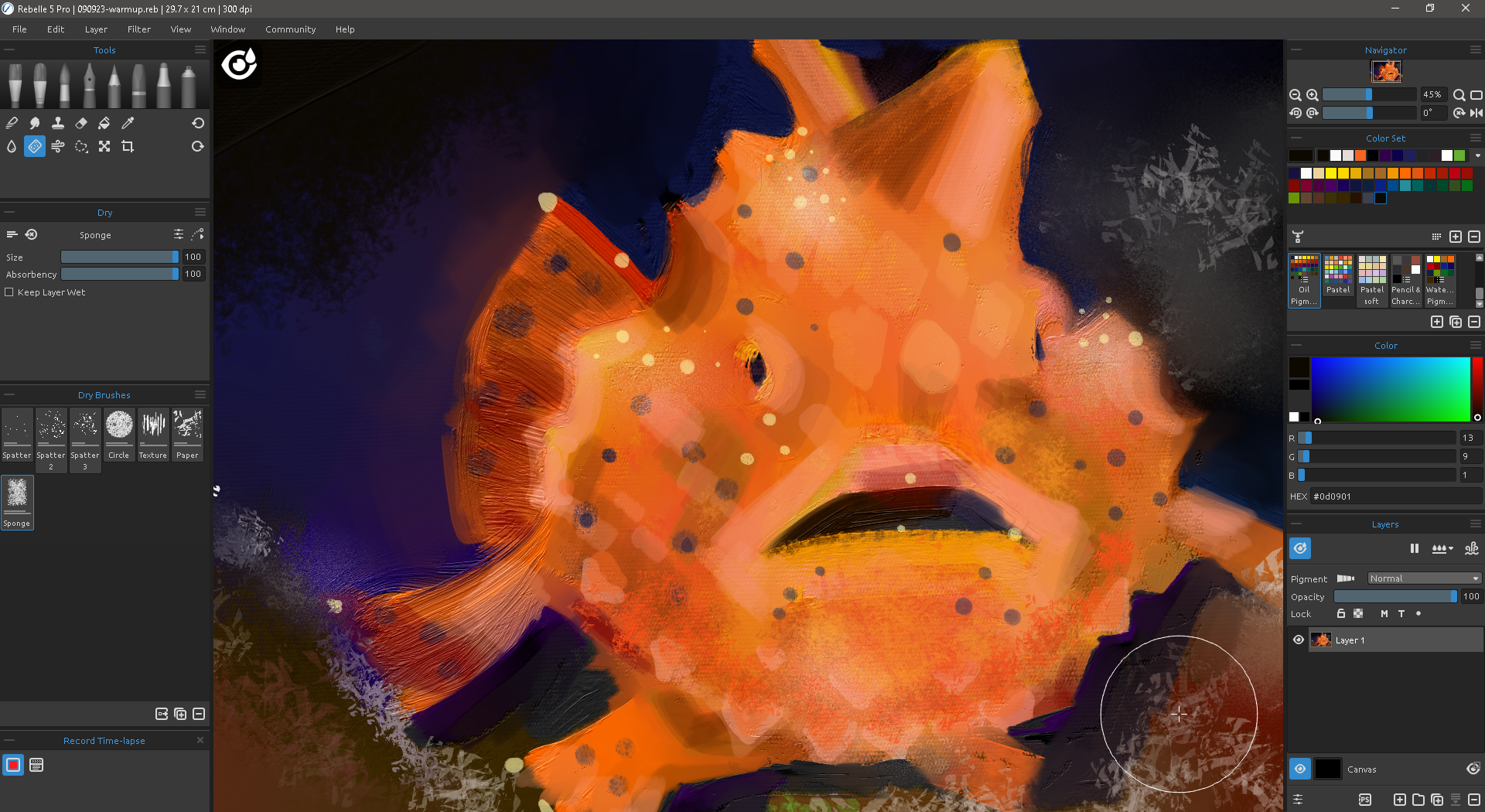Enable the Keep Layer Wet checkbox
This screenshot has height=812, width=1485.
point(9,292)
